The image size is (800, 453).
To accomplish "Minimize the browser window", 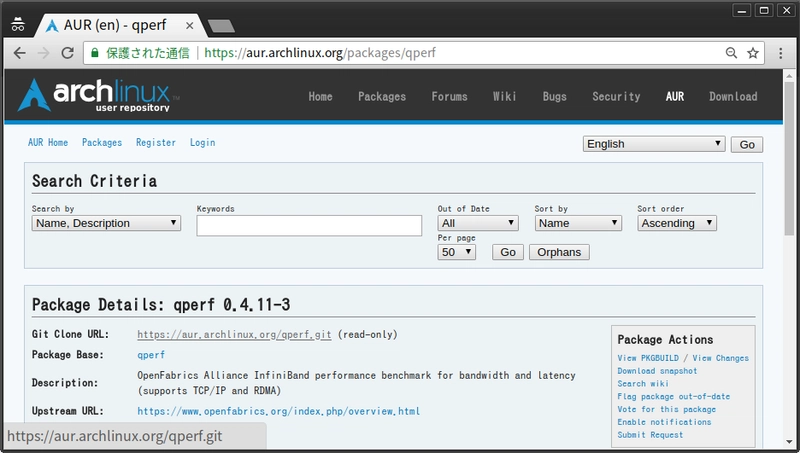I will click(741, 10).
